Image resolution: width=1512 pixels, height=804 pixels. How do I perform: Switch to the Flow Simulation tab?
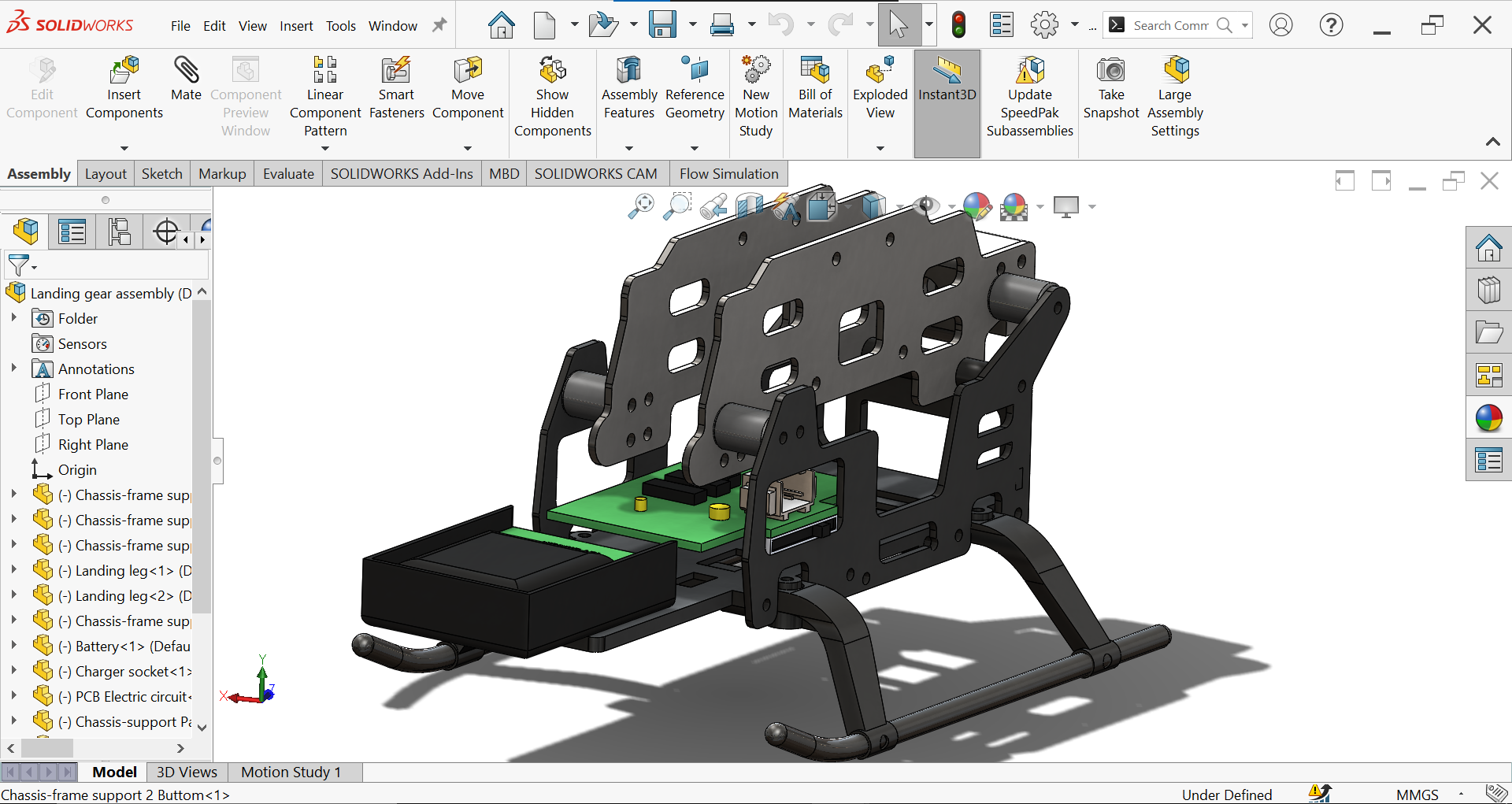point(729,174)
